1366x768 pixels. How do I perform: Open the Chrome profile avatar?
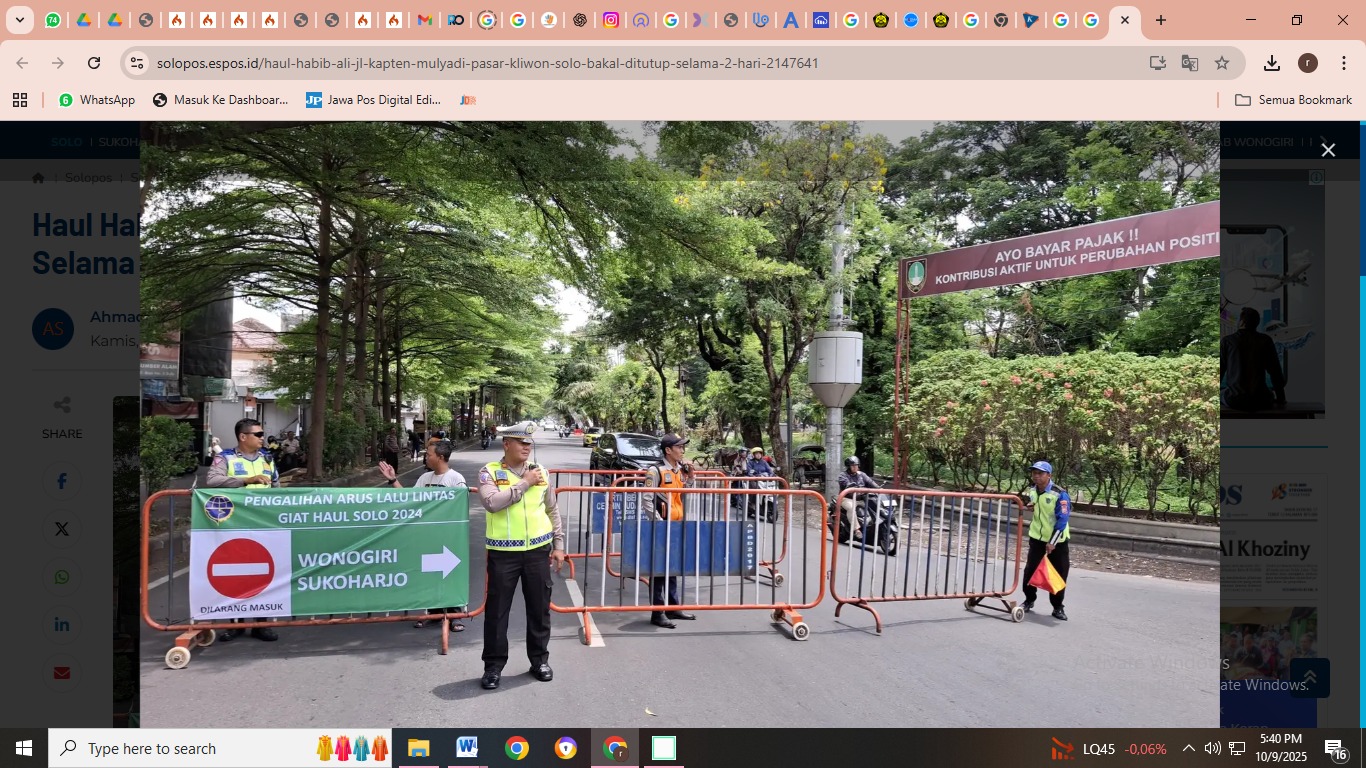click(x=1308, y=63)
